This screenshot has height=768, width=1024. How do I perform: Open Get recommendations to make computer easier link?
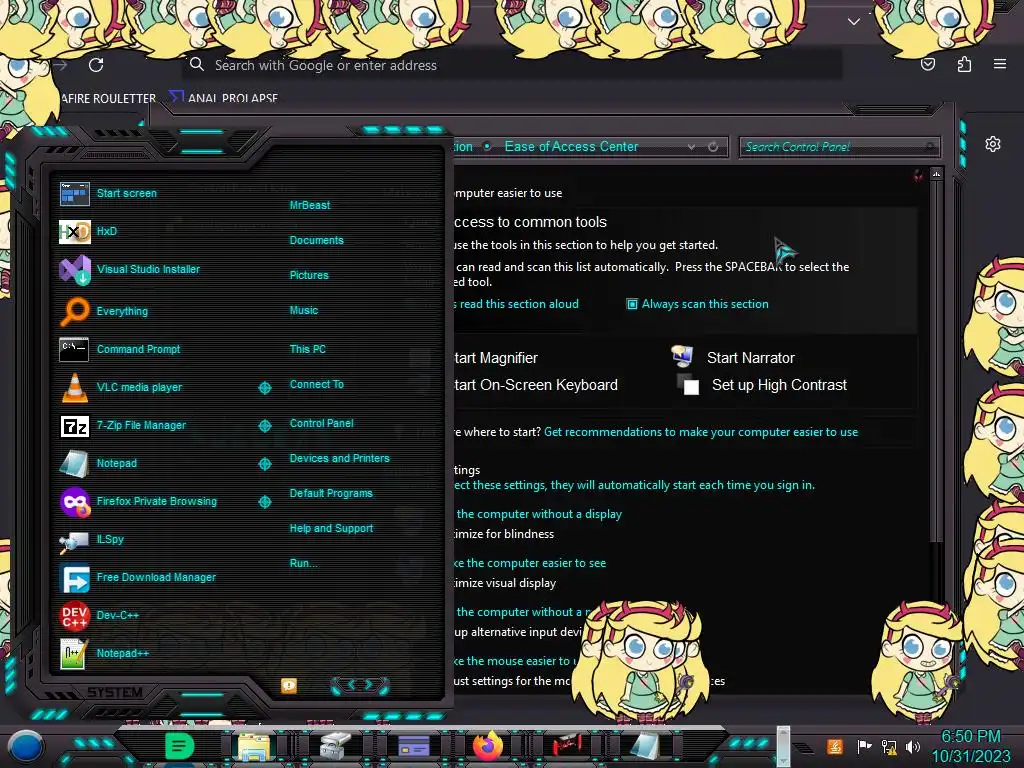701,432
